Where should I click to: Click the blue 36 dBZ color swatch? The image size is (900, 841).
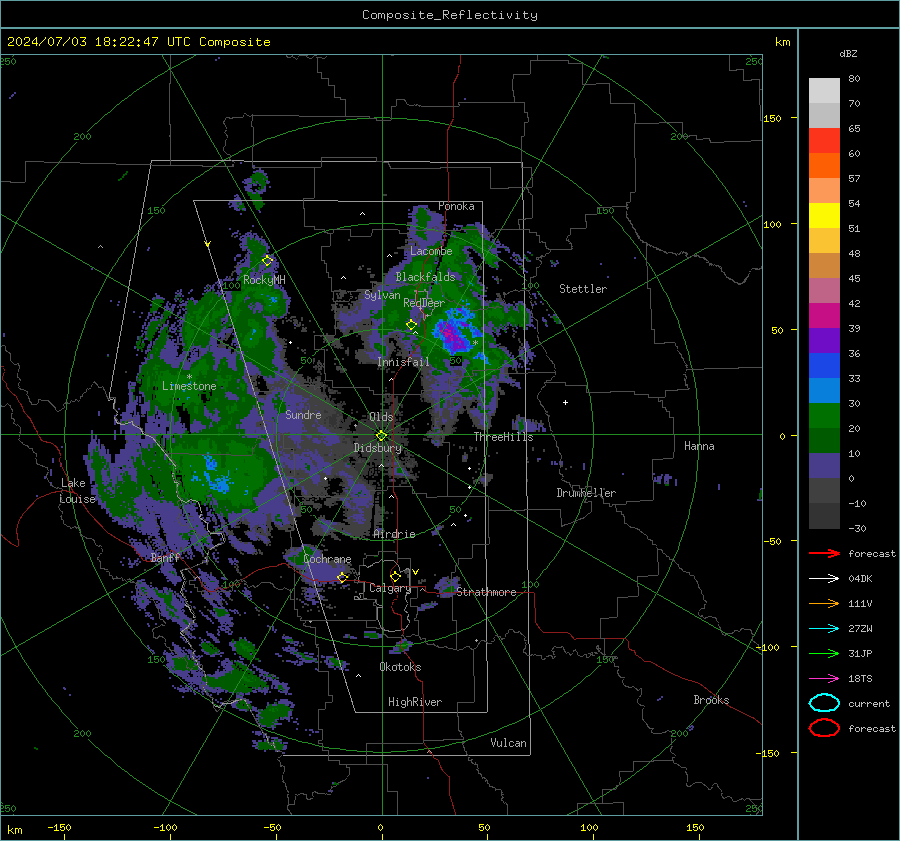(x=824, y=366)
